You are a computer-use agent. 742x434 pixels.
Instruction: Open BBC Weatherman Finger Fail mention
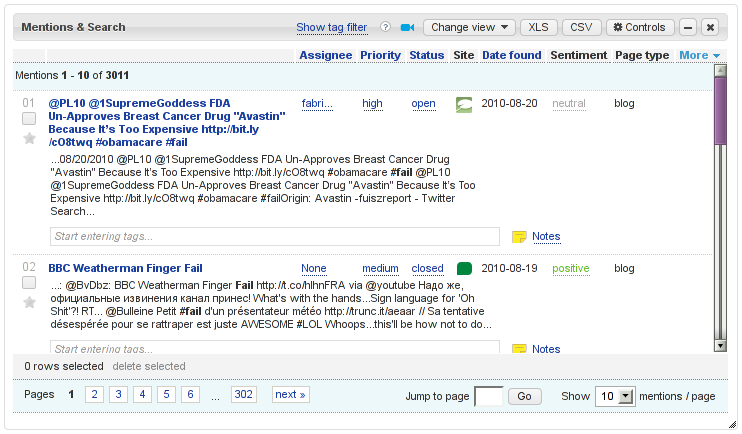[x=125, y=268]
